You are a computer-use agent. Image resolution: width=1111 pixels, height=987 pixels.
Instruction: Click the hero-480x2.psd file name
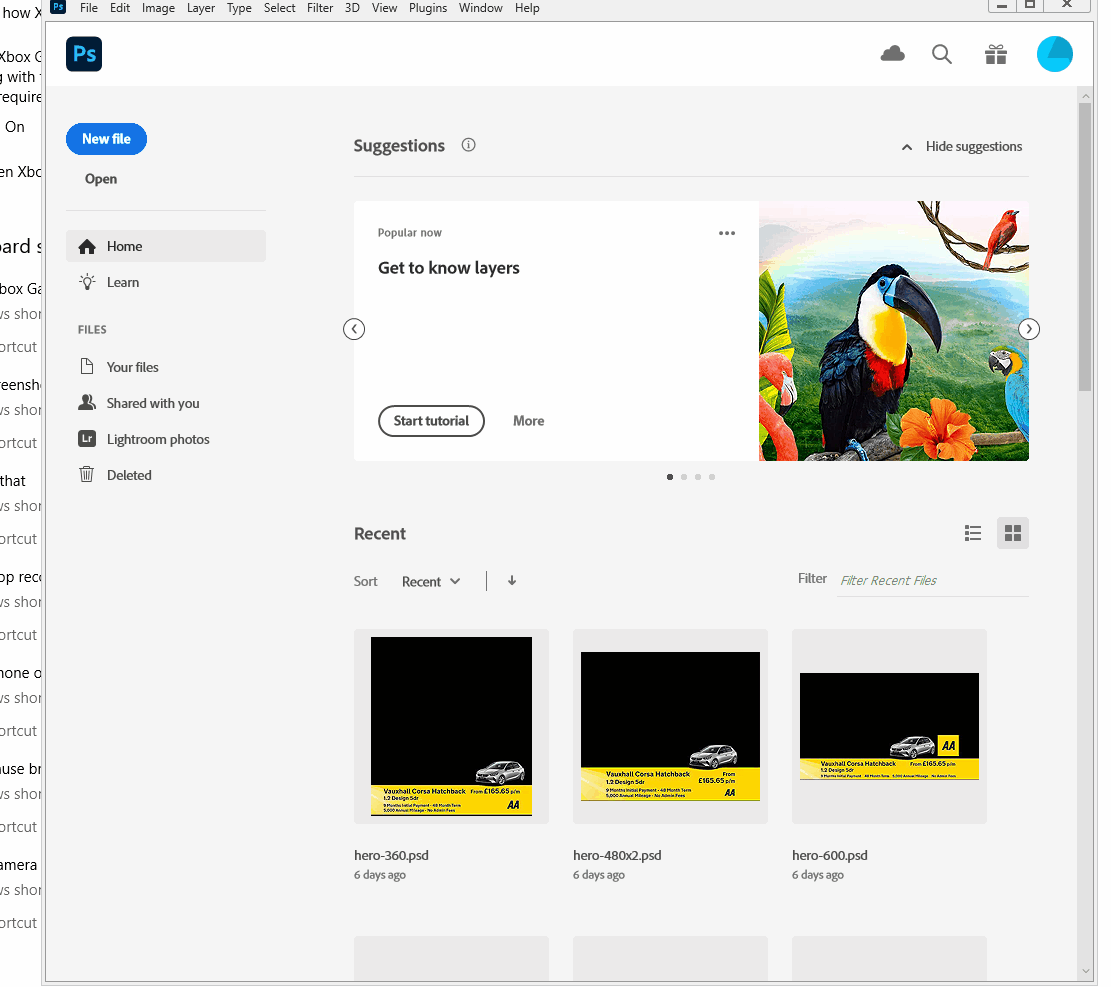617,855
